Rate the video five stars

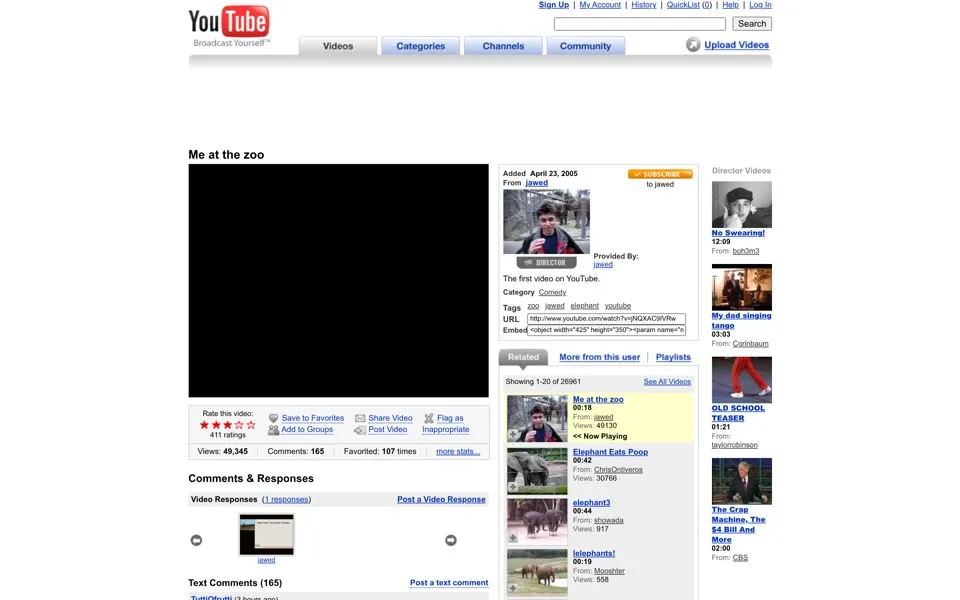pos(251,424)
